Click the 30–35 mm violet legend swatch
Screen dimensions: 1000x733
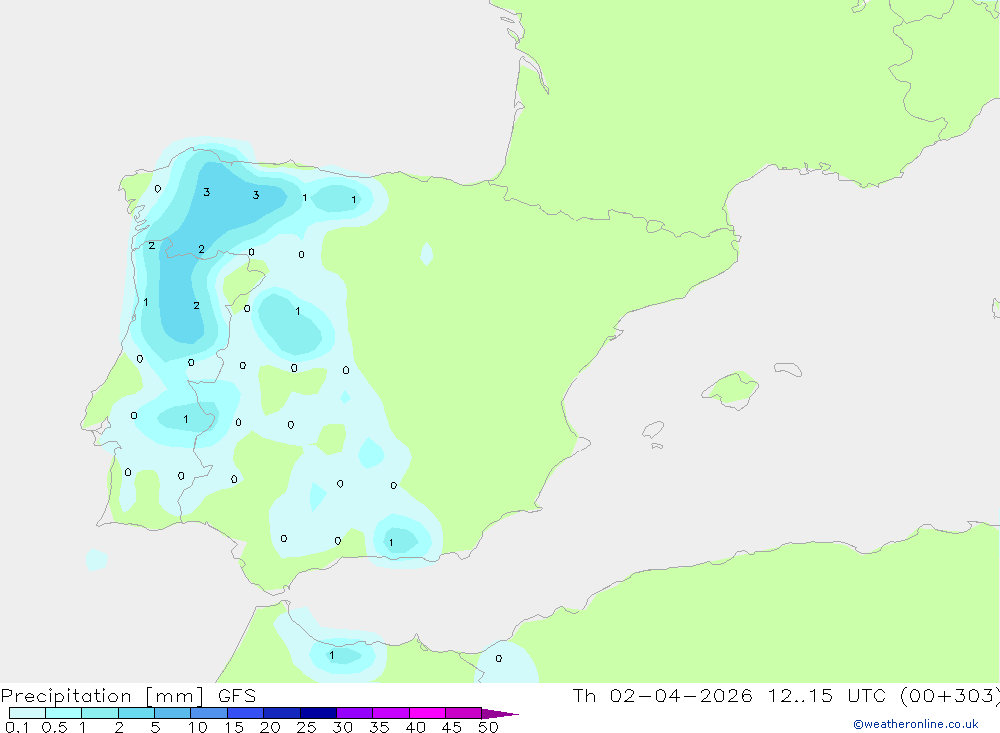coord(354,713)
